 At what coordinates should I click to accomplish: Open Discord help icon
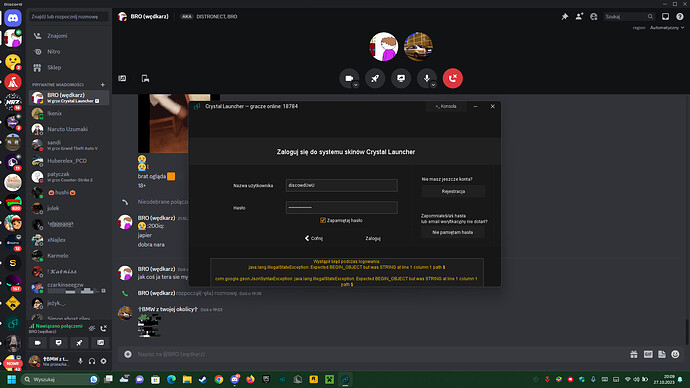tap(679, 17)
